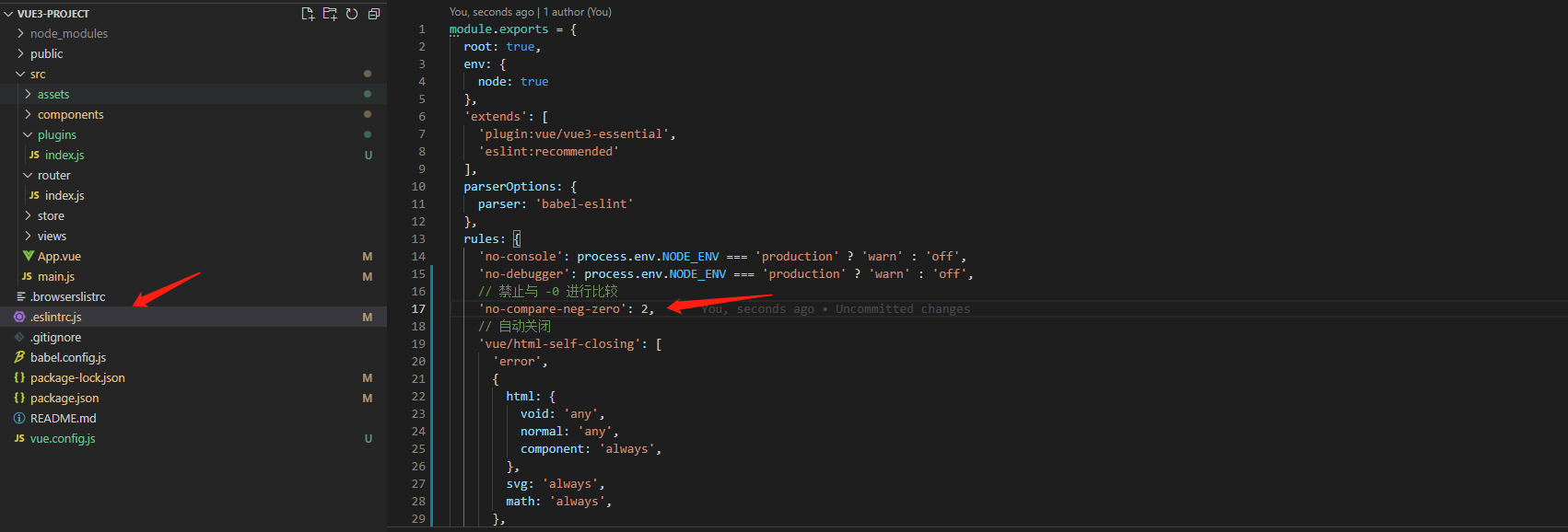Image resolution: width=1568 pixels, height=532 pixels.
Task: Open the README.md file
Action: point(193,418)
